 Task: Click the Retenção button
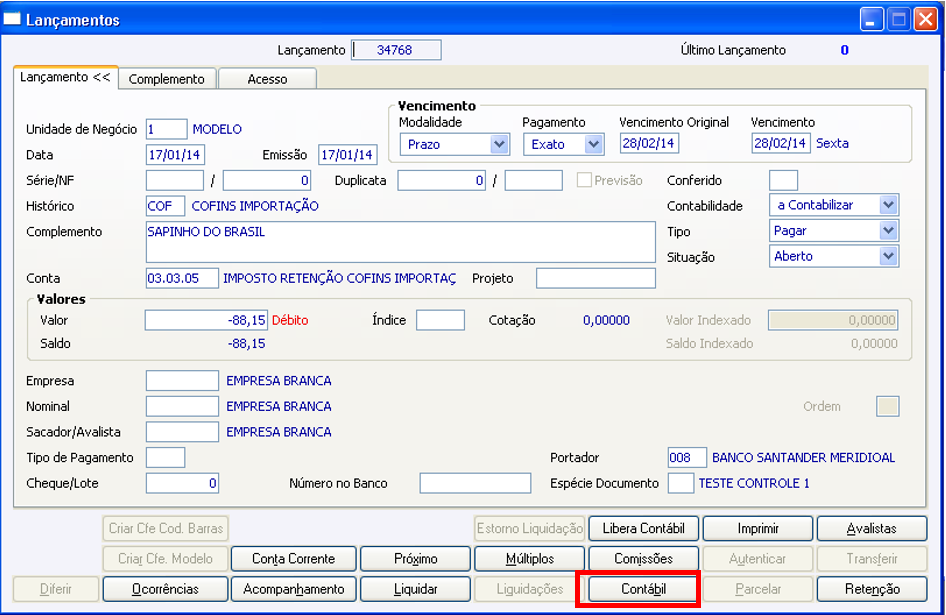coord(872,589)
